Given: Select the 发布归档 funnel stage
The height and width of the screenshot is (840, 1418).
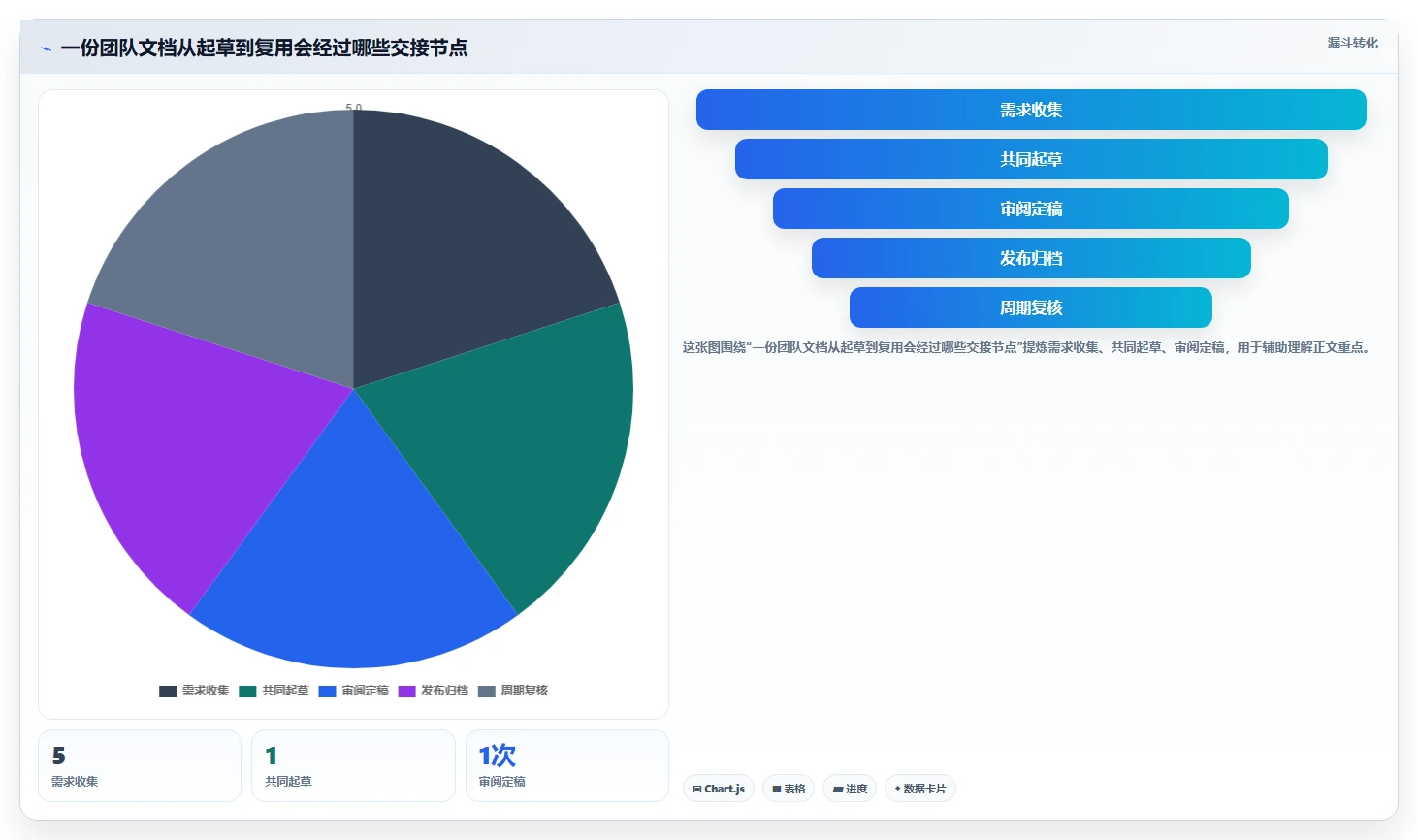Looking at the screenshot, I should tap(1031, 258).
